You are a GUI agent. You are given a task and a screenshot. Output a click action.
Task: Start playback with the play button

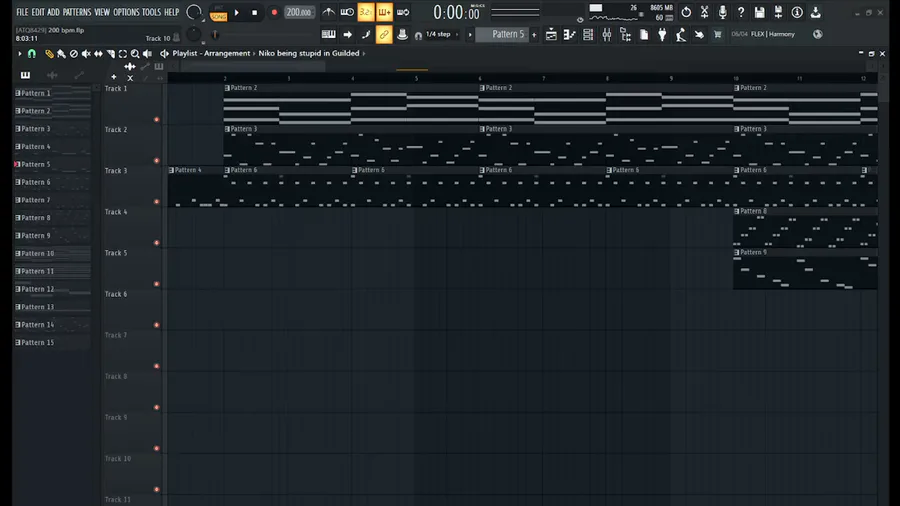236,13
